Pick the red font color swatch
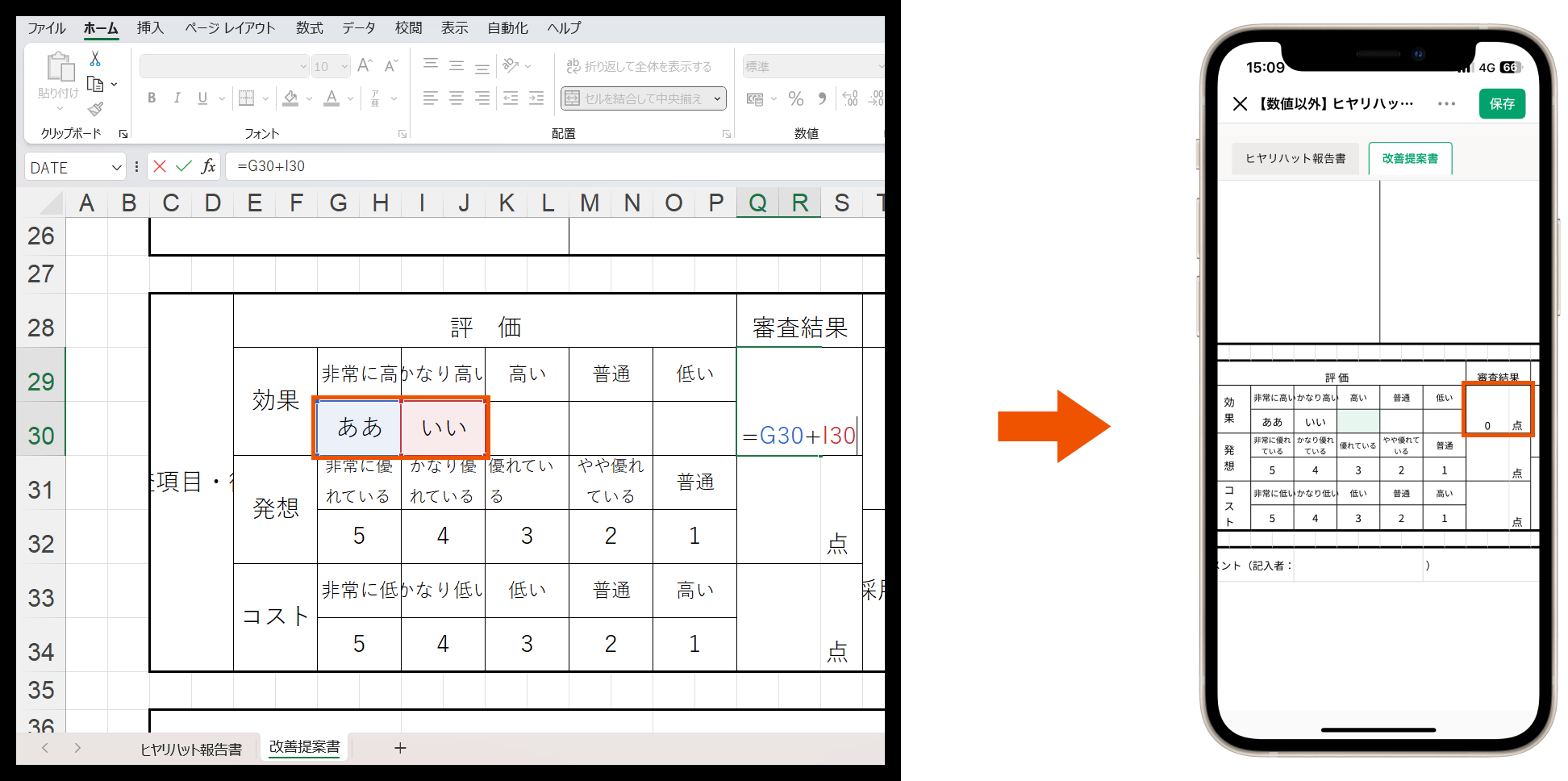This screenshot has height=781, width=1568. pos(332,103)
